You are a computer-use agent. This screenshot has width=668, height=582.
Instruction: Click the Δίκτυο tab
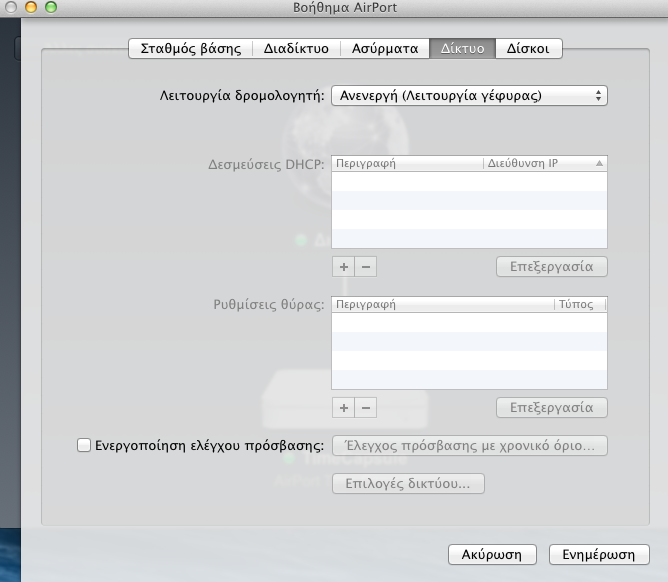pyautogui.click(x=462, y=49)
